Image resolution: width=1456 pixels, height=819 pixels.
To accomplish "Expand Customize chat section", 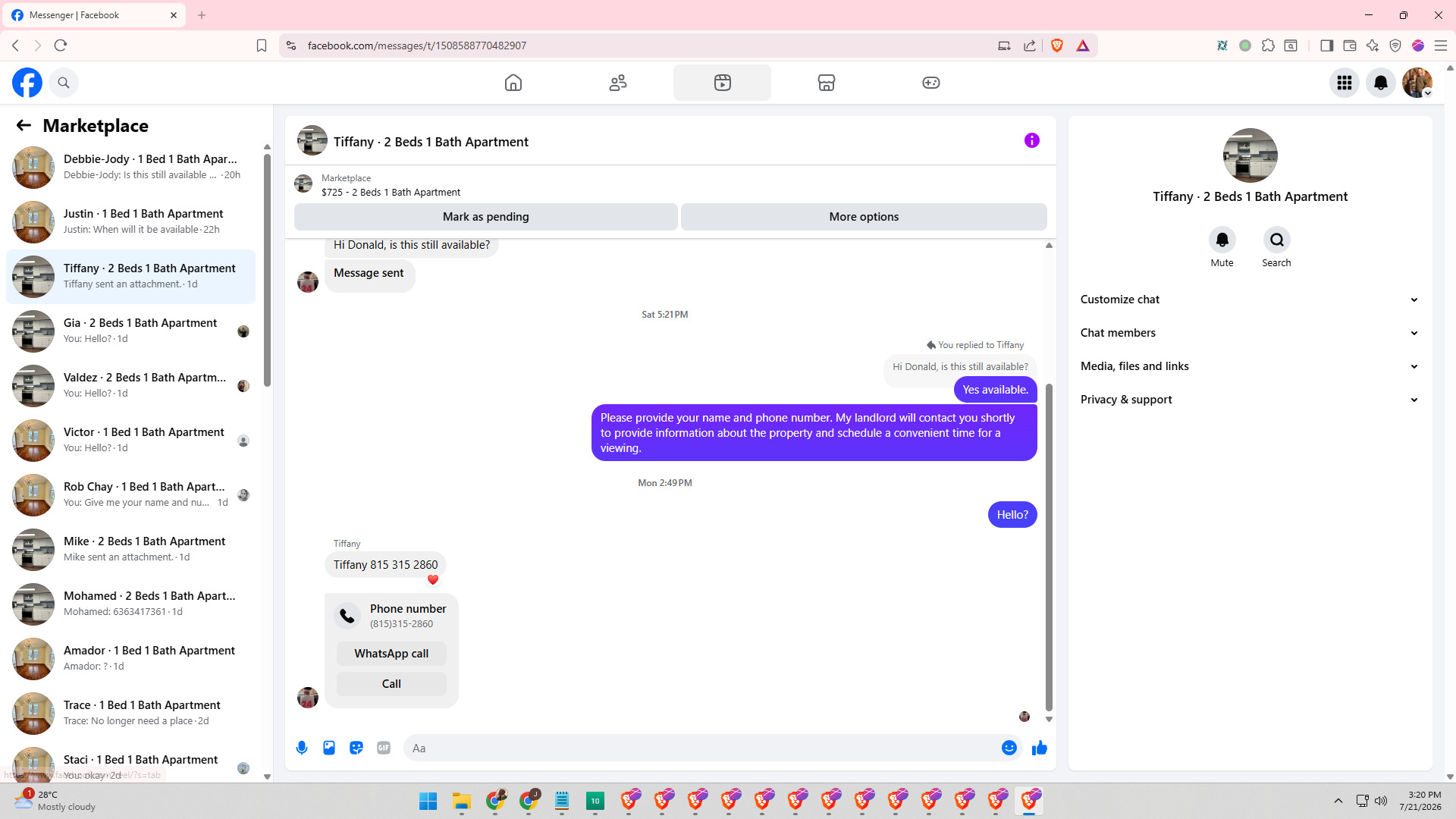I will (x=1250, y=300).
